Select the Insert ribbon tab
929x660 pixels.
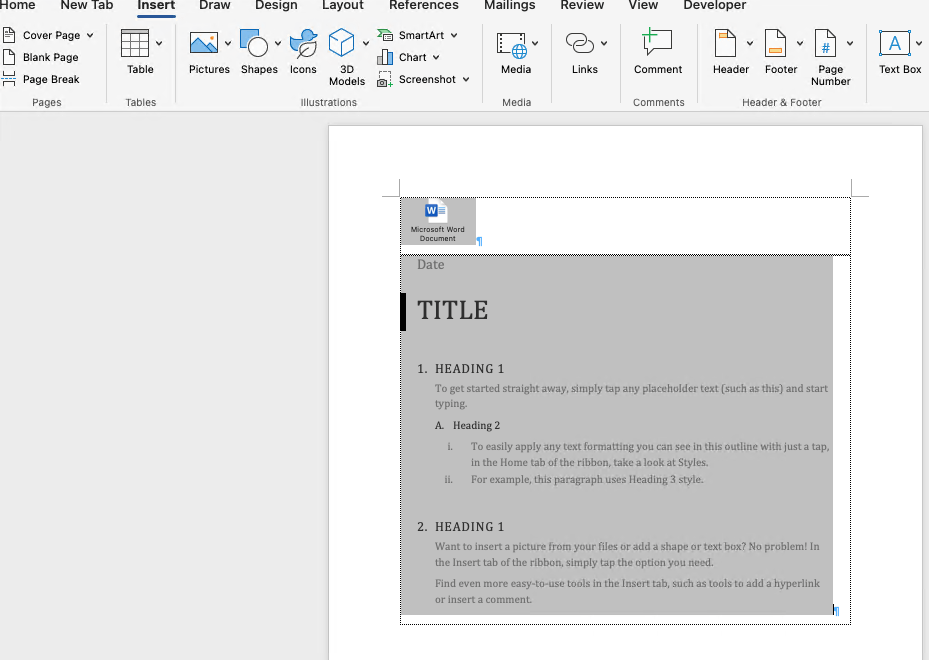click(x=156, y=5)
